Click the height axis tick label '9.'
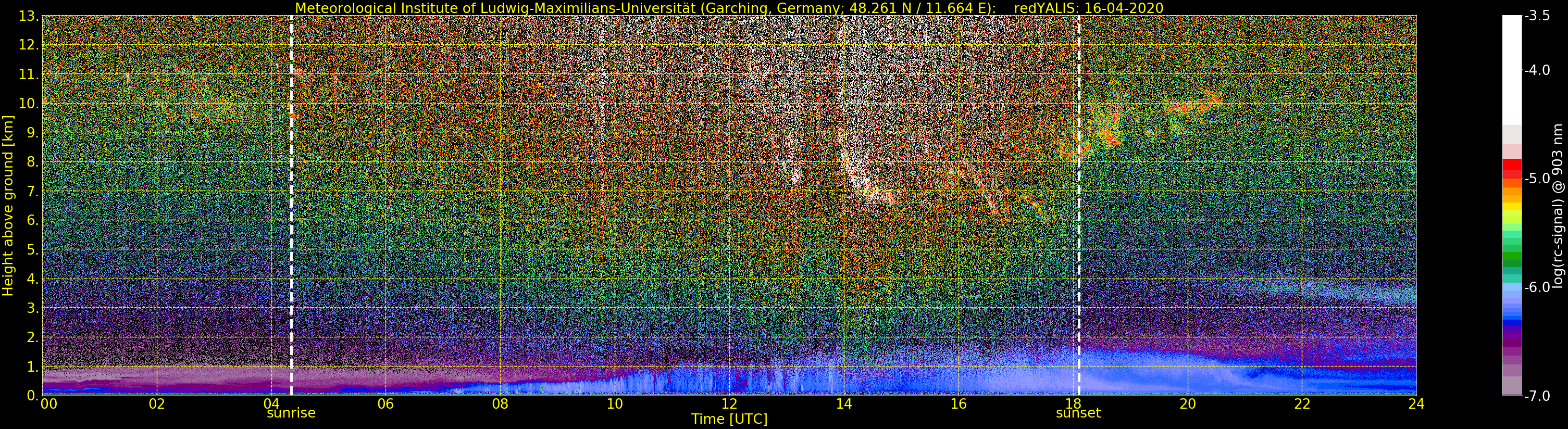Screen dimensions: 1568x429 click(32, 133)
